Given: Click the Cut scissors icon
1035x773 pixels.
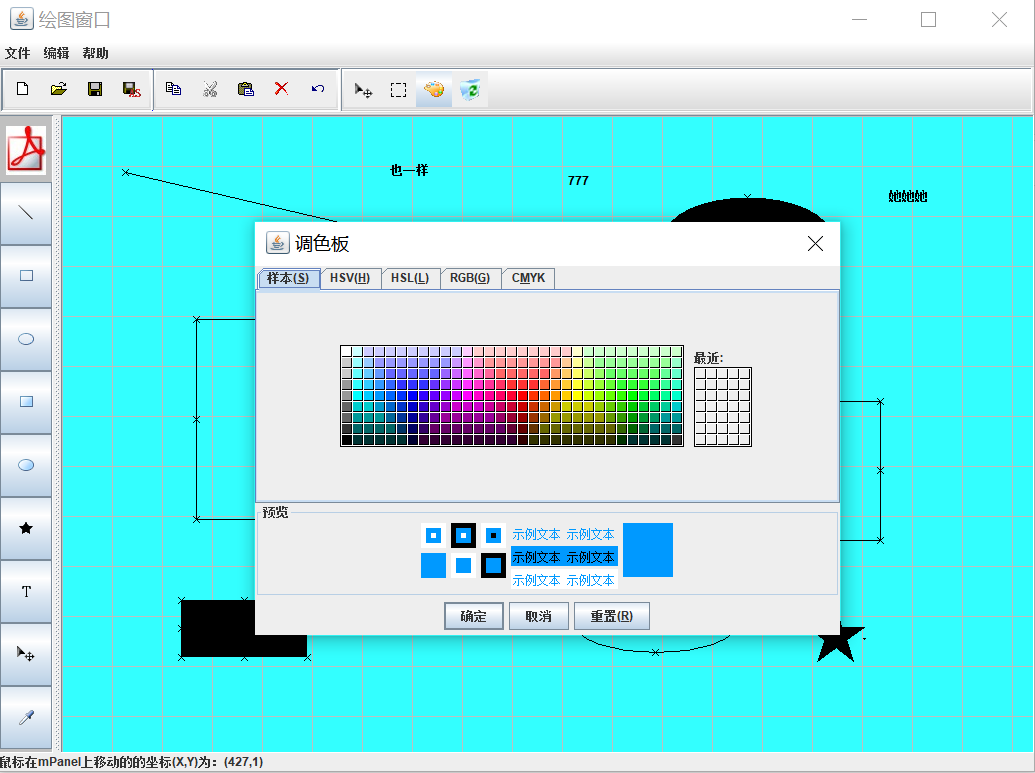Looking at the screenshot, I should pyautogui.click(x=210, y=89).
